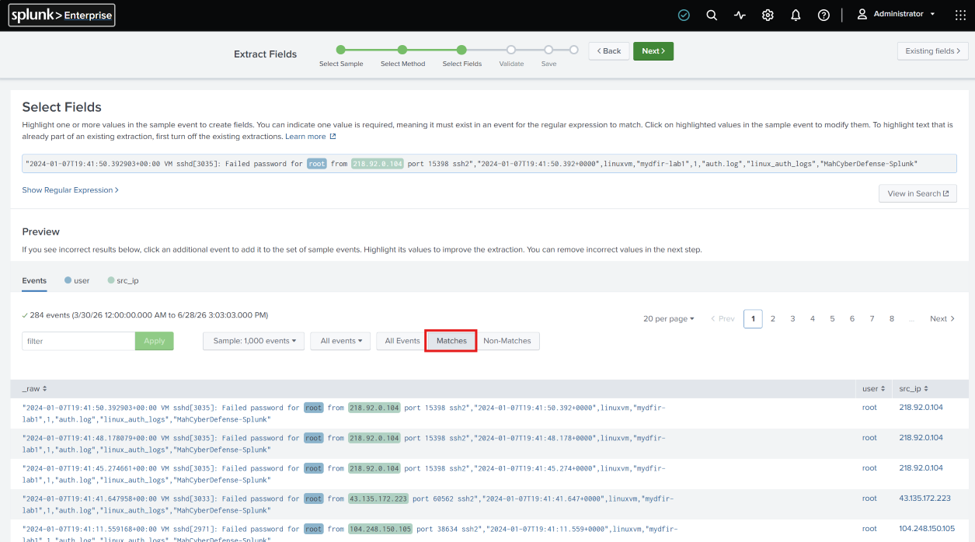Open the search magnifier icon in header
The image size is (975, 542).
tap(711, 15)
